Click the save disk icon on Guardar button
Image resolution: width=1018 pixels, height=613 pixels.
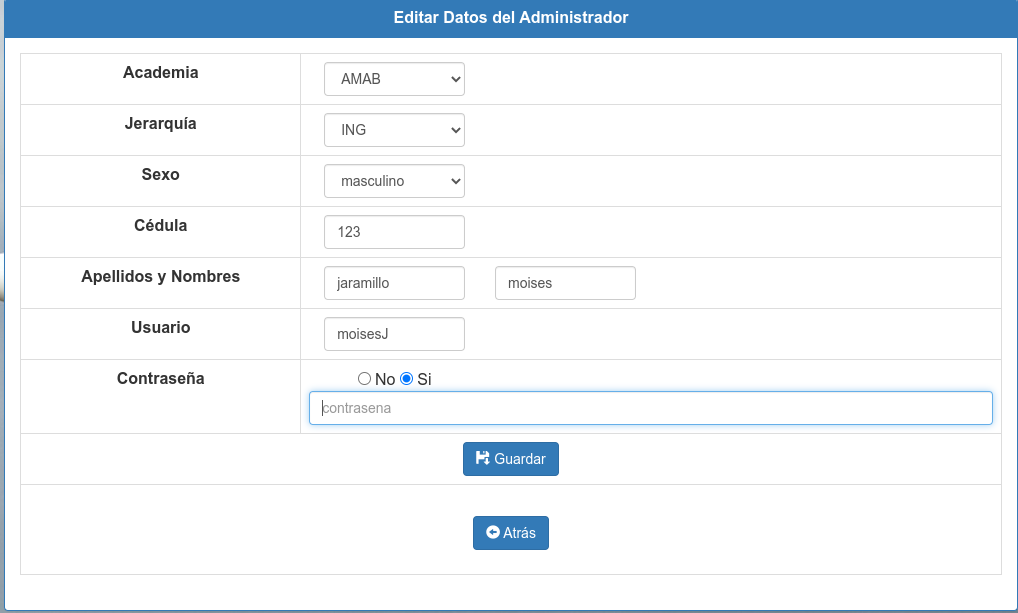point(482,458)
